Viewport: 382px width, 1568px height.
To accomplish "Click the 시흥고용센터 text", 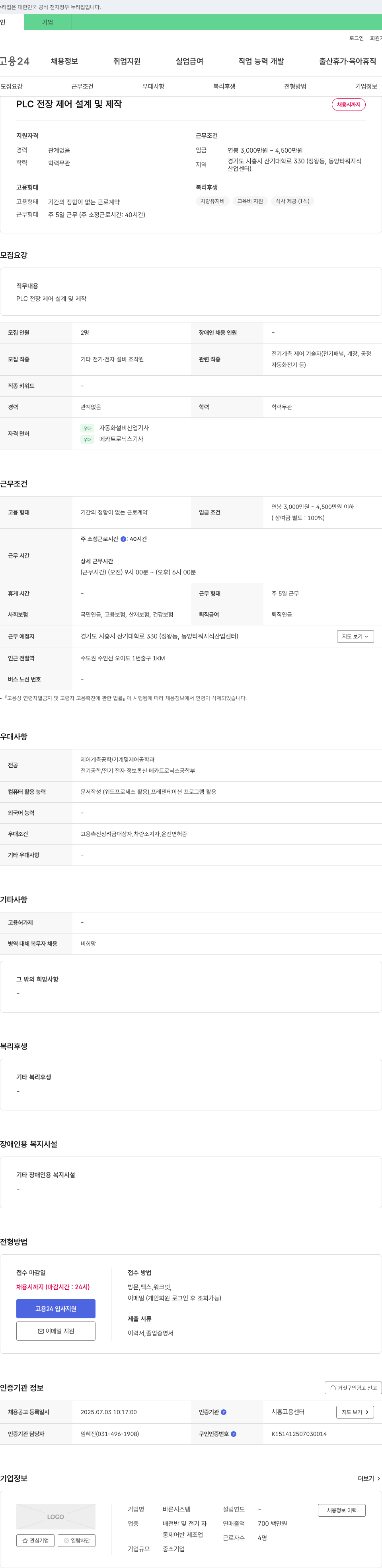I will [x=288, y=1412].
